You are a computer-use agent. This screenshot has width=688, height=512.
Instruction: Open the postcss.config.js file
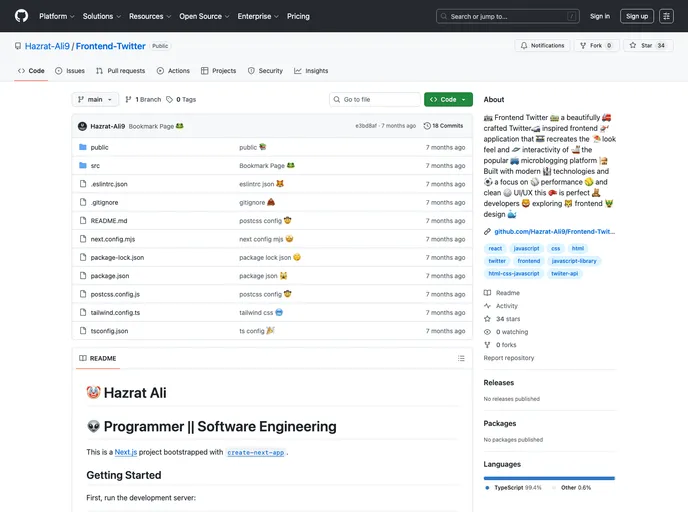pos(115,294)
